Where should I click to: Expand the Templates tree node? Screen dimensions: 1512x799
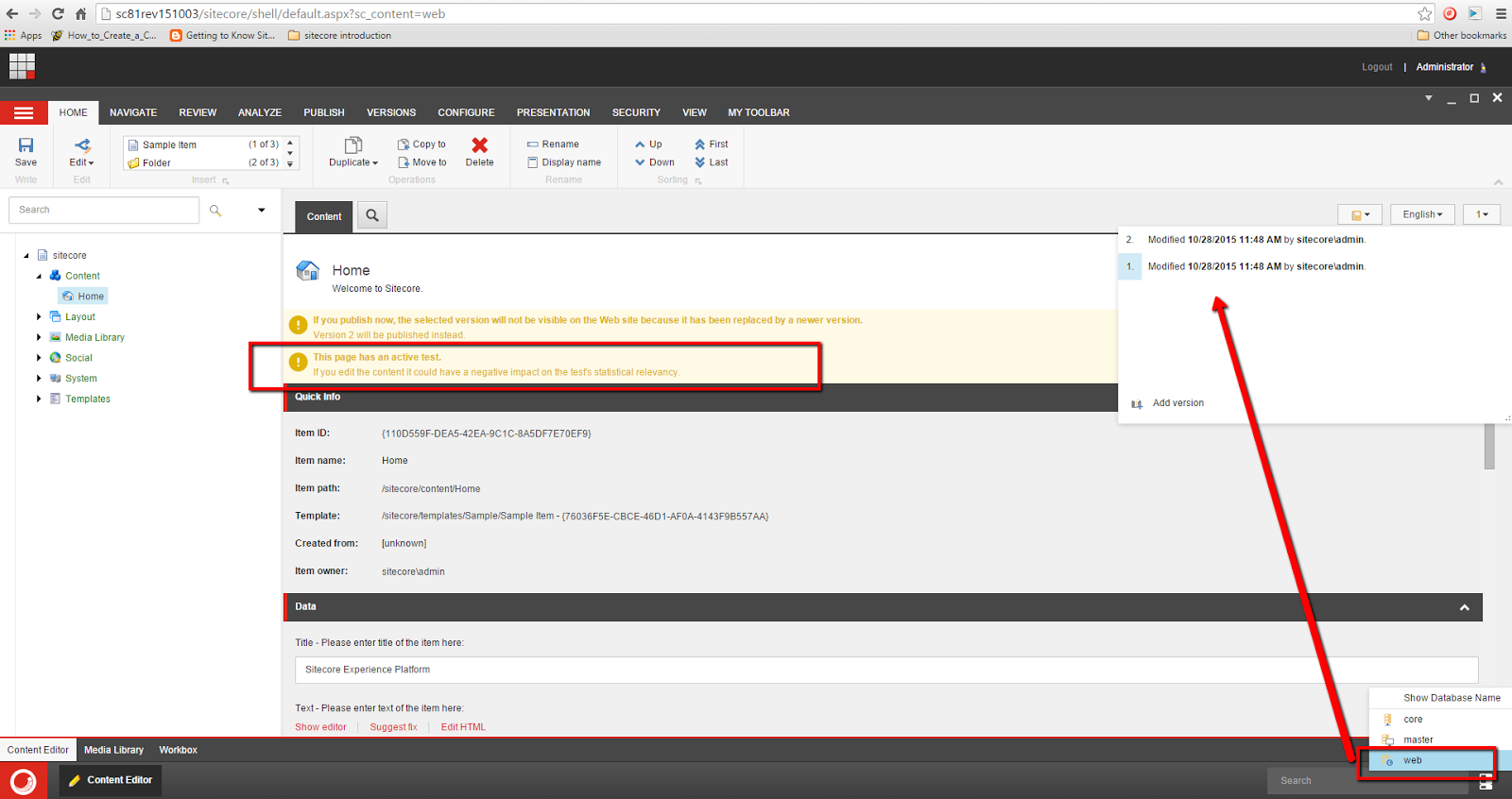[x=39, y=399]
